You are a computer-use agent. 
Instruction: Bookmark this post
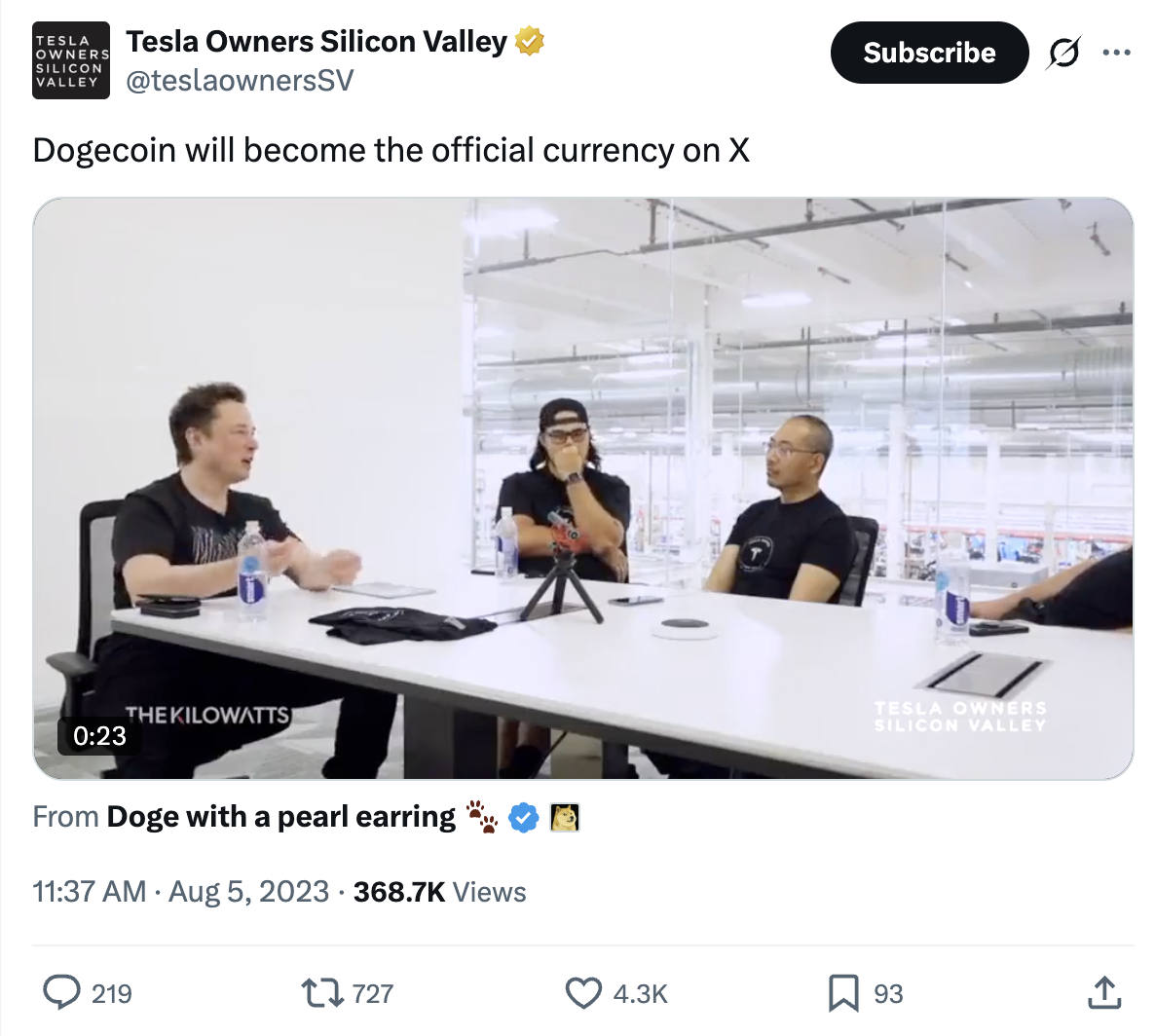843,992
